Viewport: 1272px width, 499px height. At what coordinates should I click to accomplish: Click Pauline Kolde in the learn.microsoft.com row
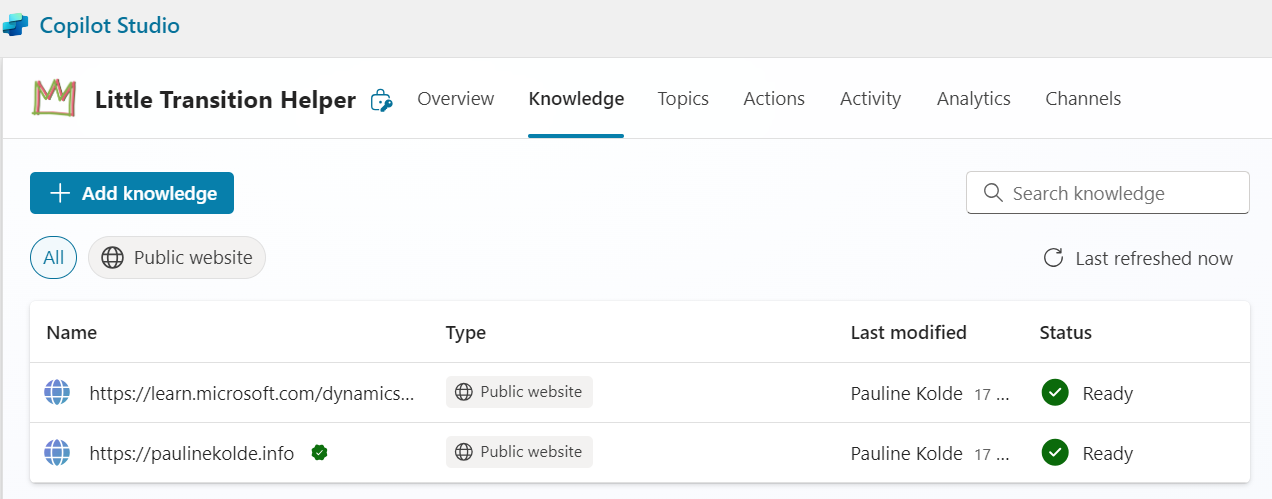[x=907, y=393]
